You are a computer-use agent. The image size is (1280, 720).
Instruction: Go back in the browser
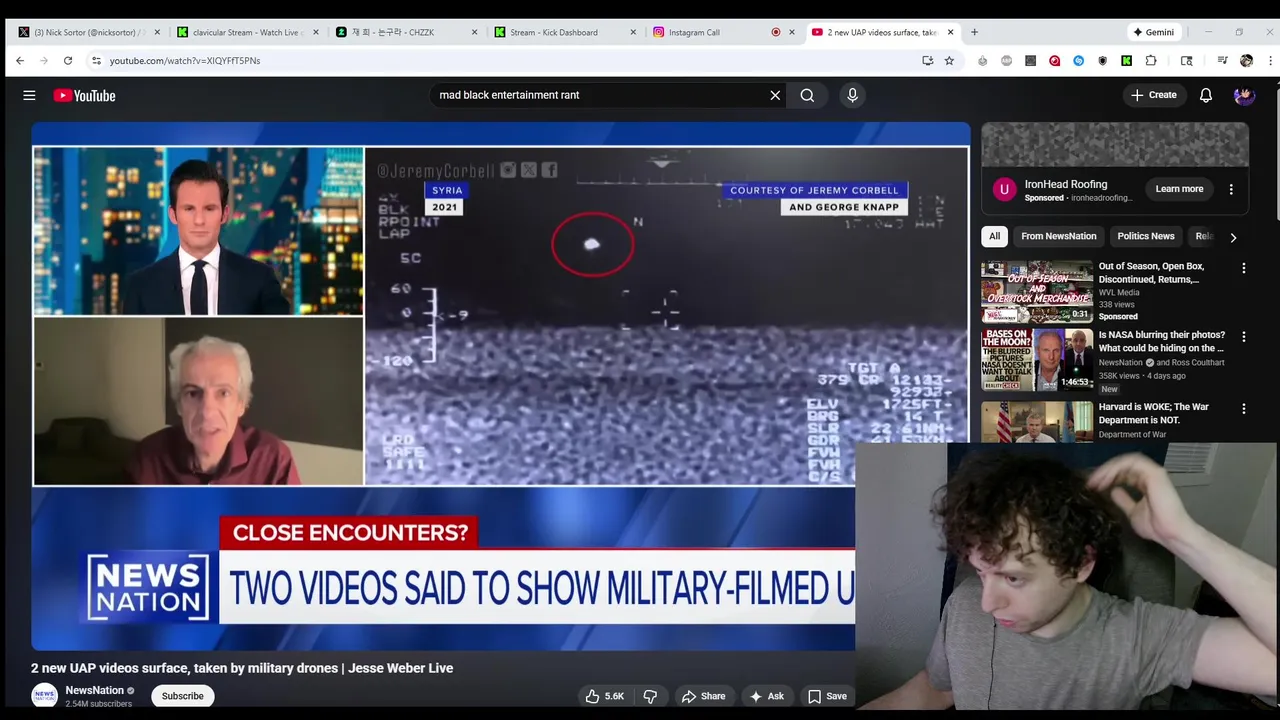pyautogui.click(x=20, y=60)
